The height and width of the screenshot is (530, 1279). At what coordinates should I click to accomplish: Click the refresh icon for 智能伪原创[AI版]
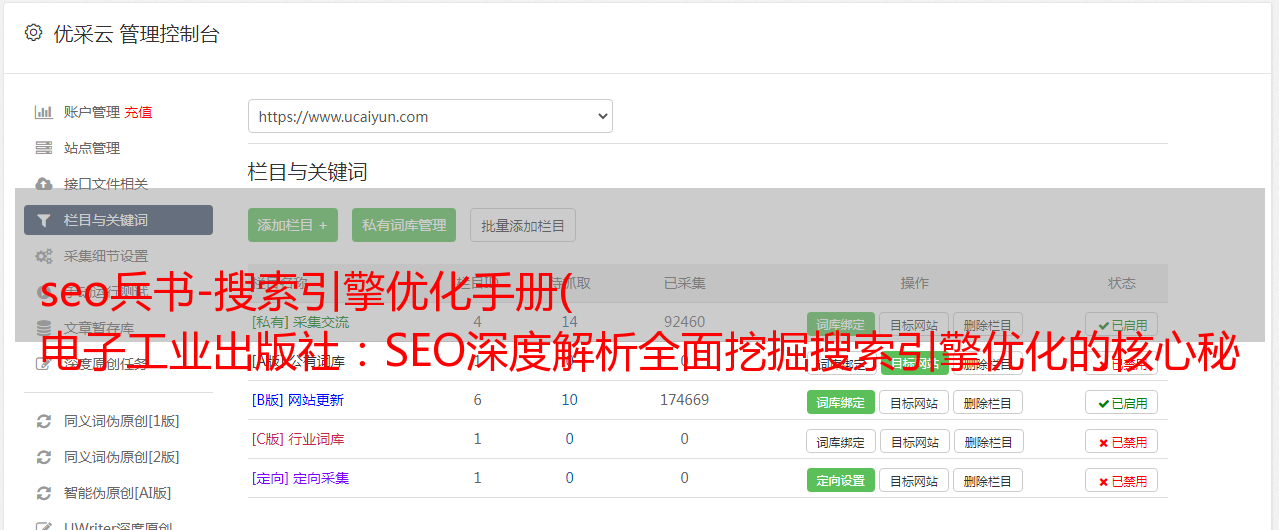point(44,493)
